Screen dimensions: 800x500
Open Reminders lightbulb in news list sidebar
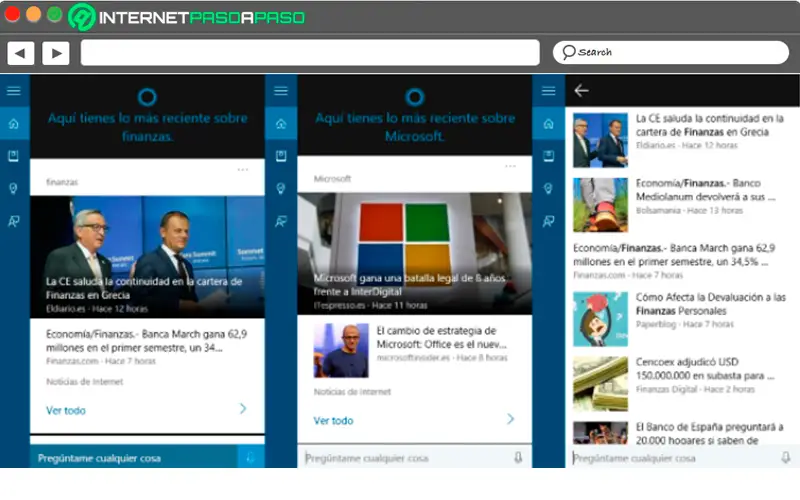point(548,189)
